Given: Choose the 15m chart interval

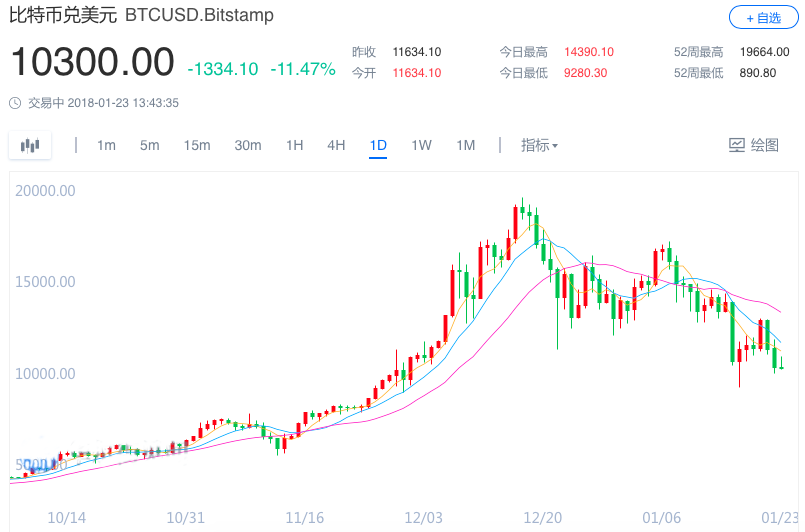Looking at the screenshot, I should 197,145.
